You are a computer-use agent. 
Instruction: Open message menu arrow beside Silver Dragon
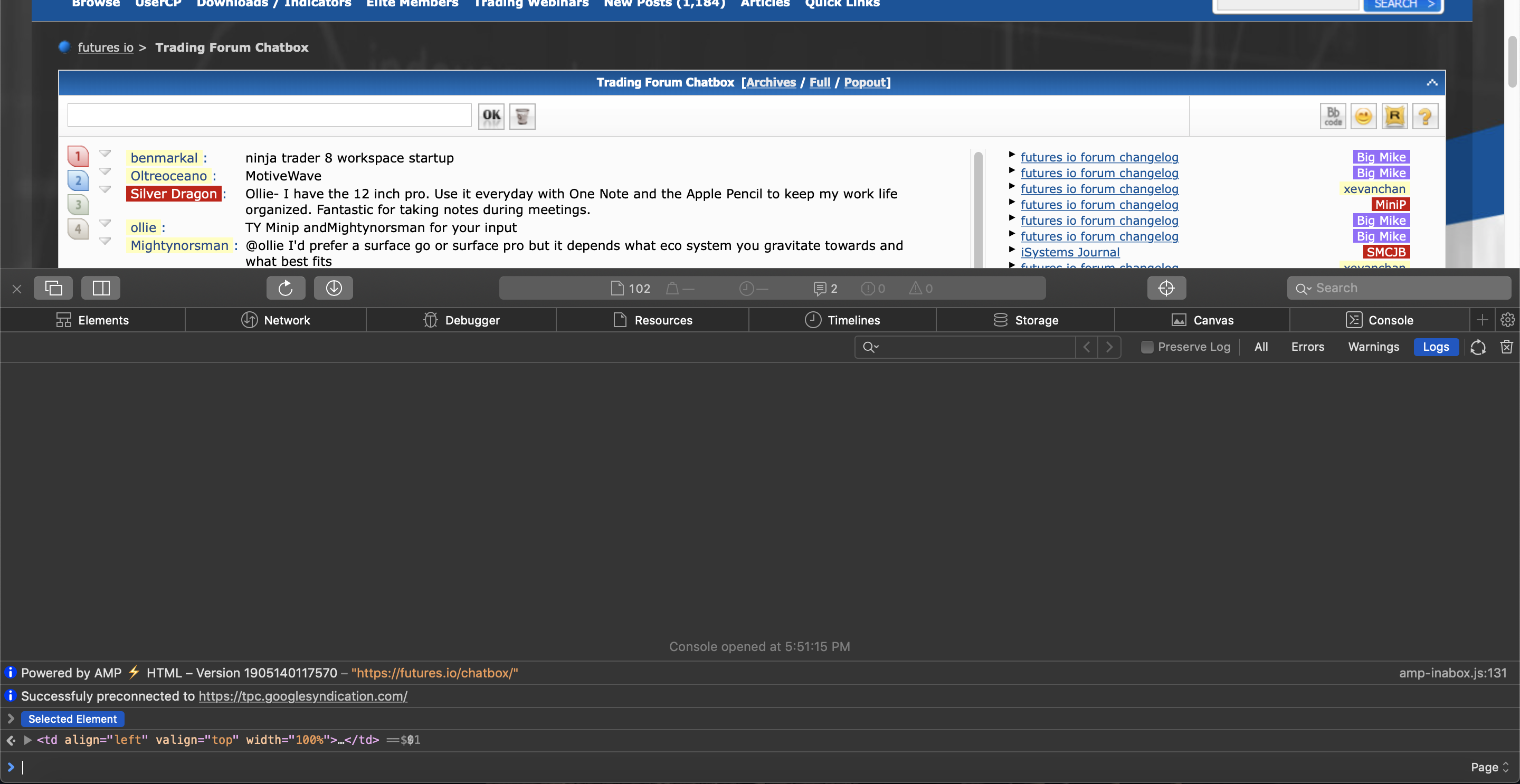105,189
